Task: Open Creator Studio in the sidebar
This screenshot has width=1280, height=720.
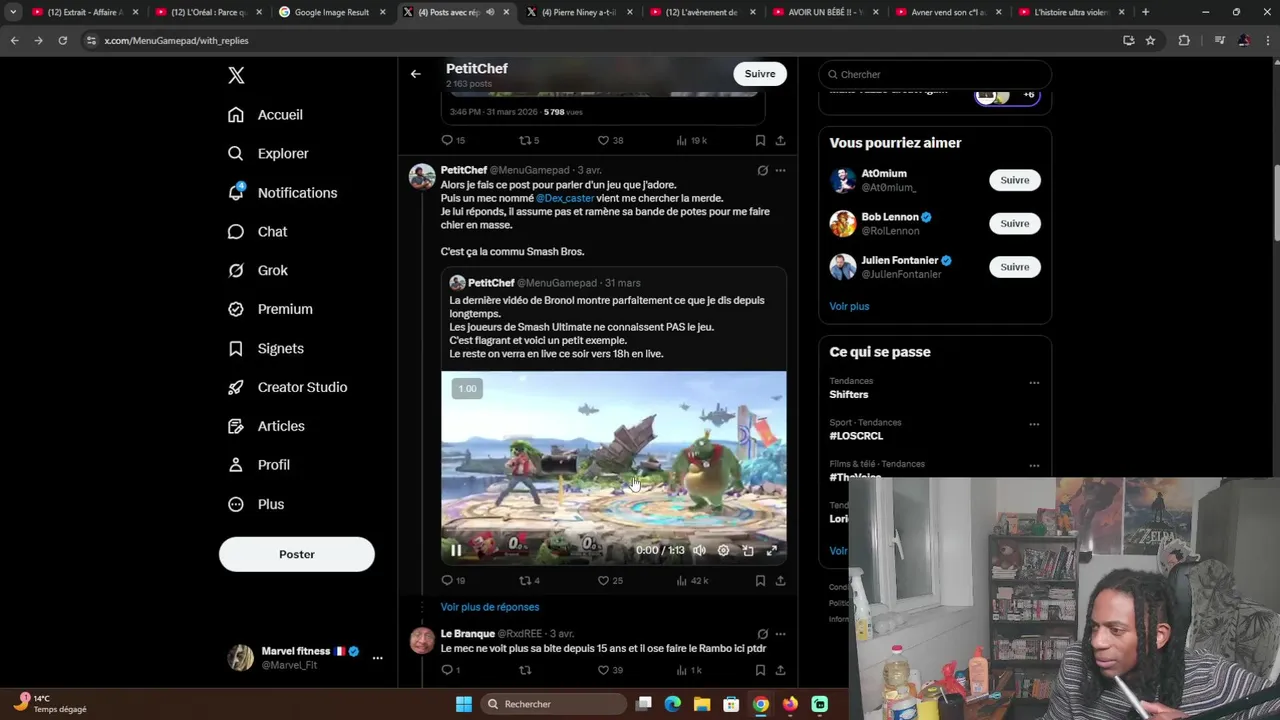Action: tap(287, 388)
